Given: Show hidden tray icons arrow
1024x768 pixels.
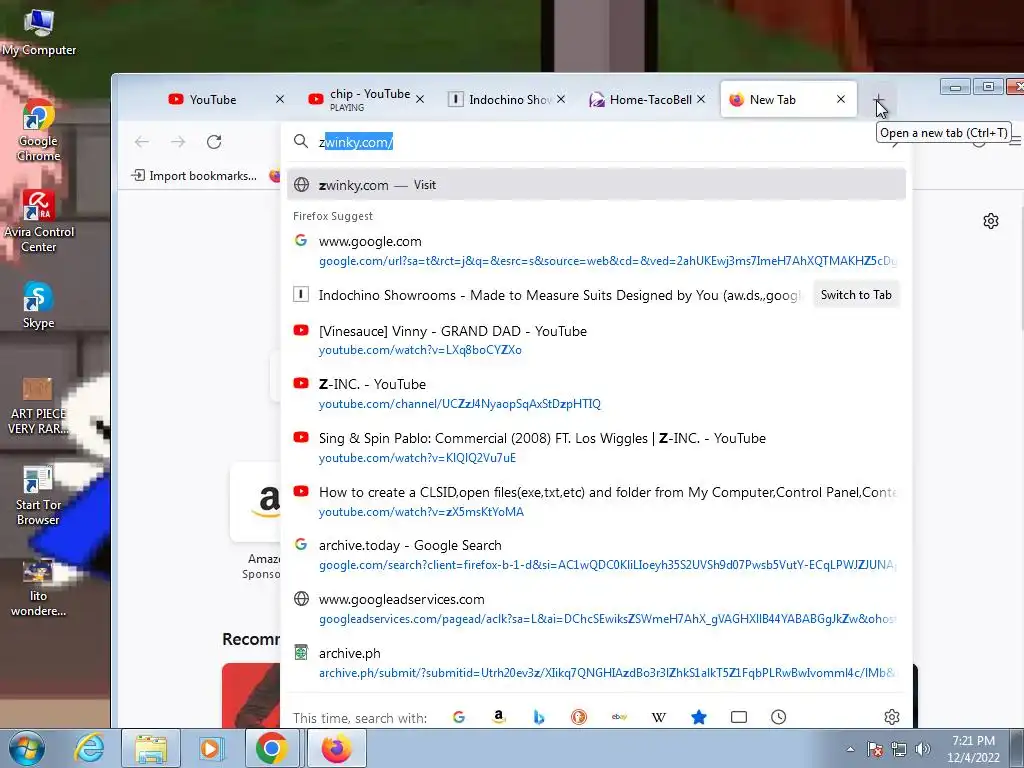Looking at the screenshot, I should (850, 749).
